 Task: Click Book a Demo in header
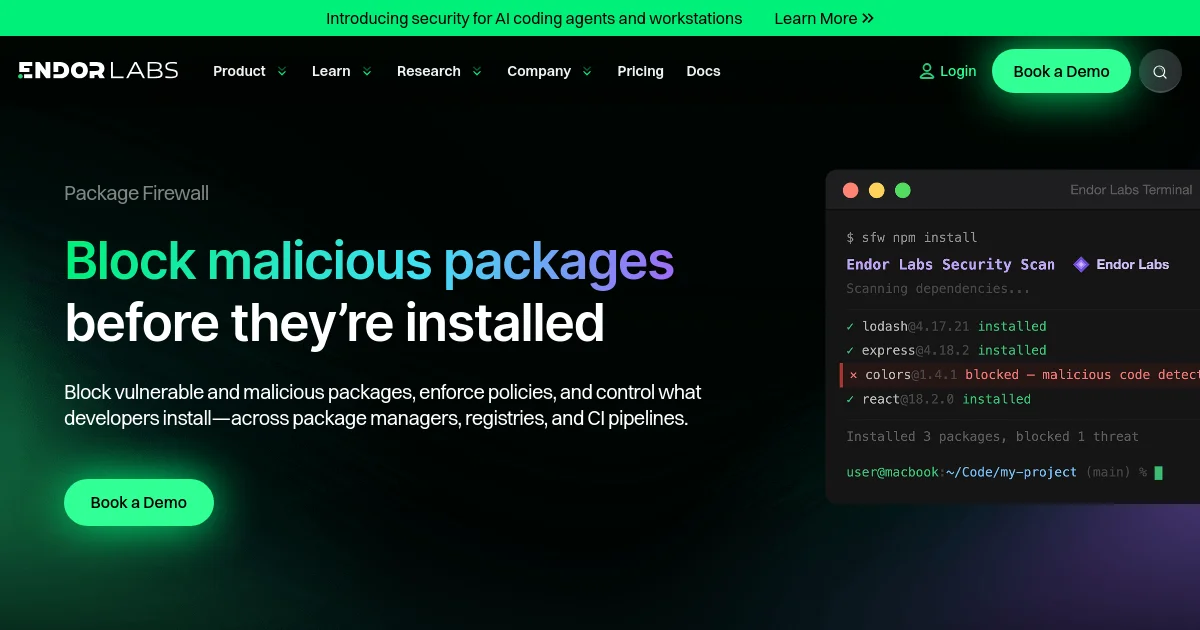click(1061, 71)
